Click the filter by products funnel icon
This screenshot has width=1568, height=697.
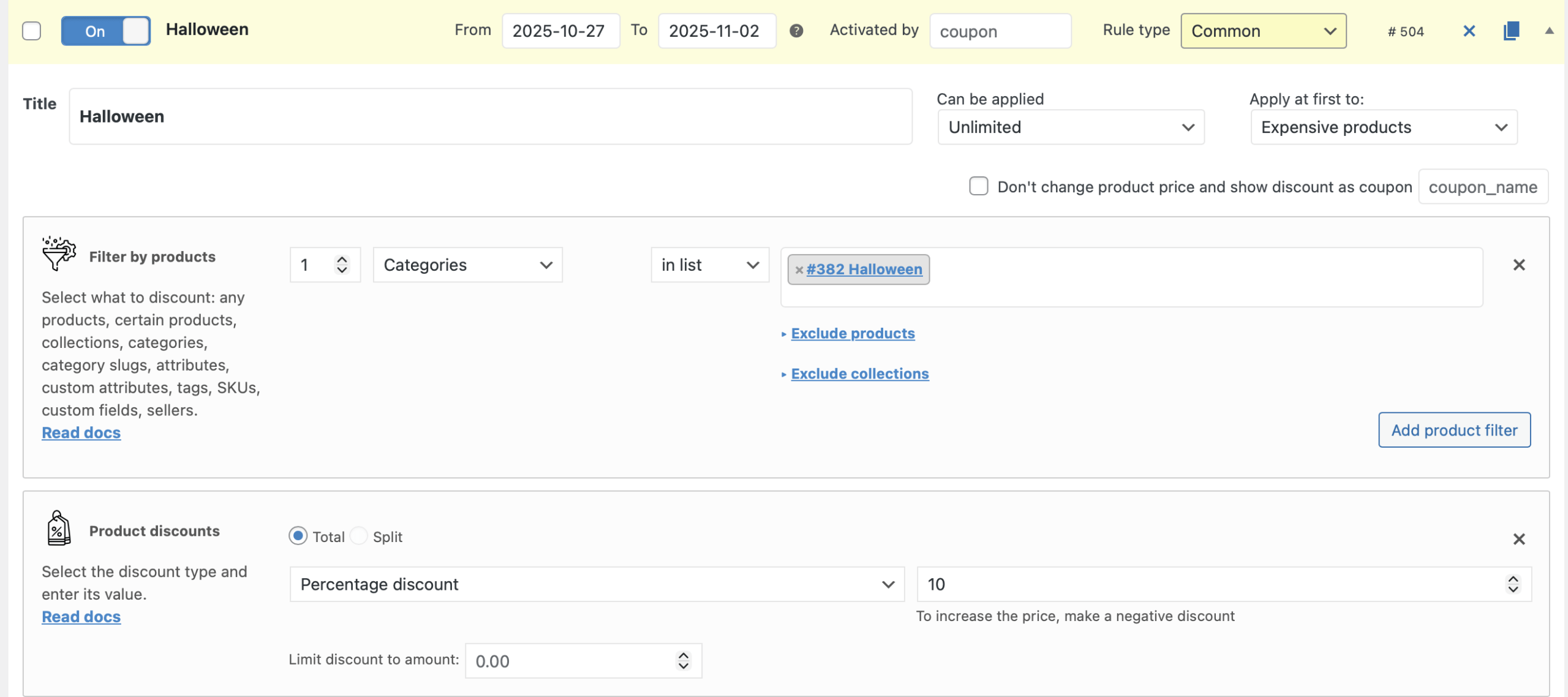point(59,254)
